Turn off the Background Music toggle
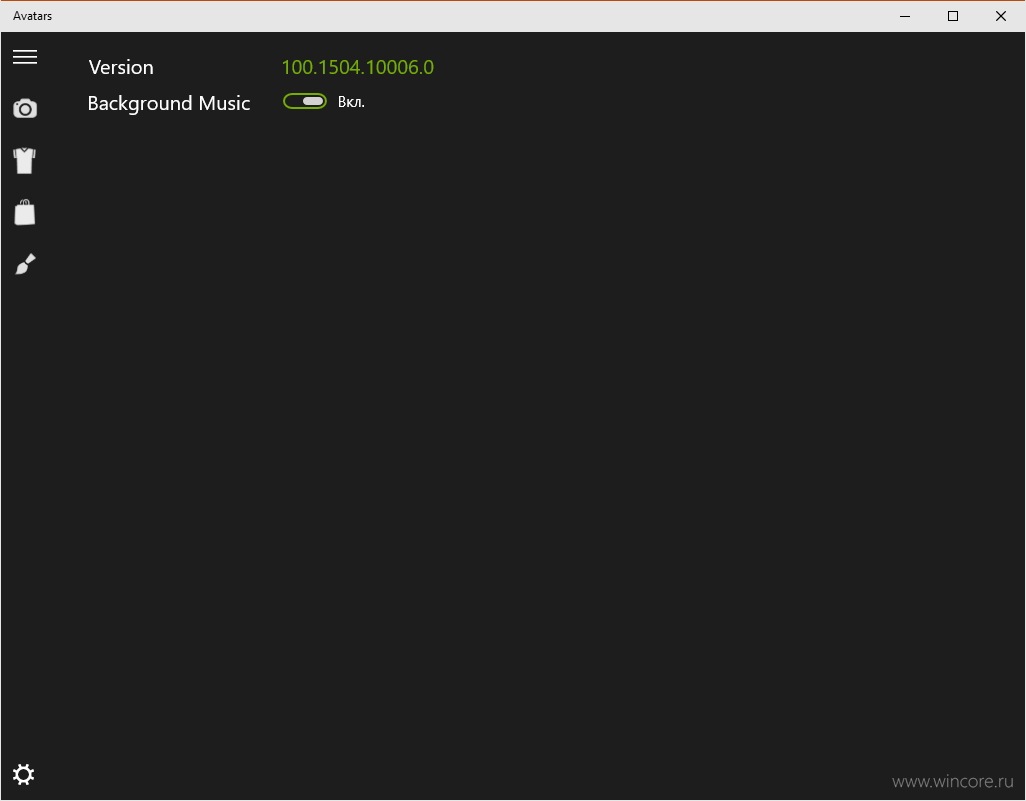Image resolution: width=1026 pixels, height=801 pixels. coord(305,101)
